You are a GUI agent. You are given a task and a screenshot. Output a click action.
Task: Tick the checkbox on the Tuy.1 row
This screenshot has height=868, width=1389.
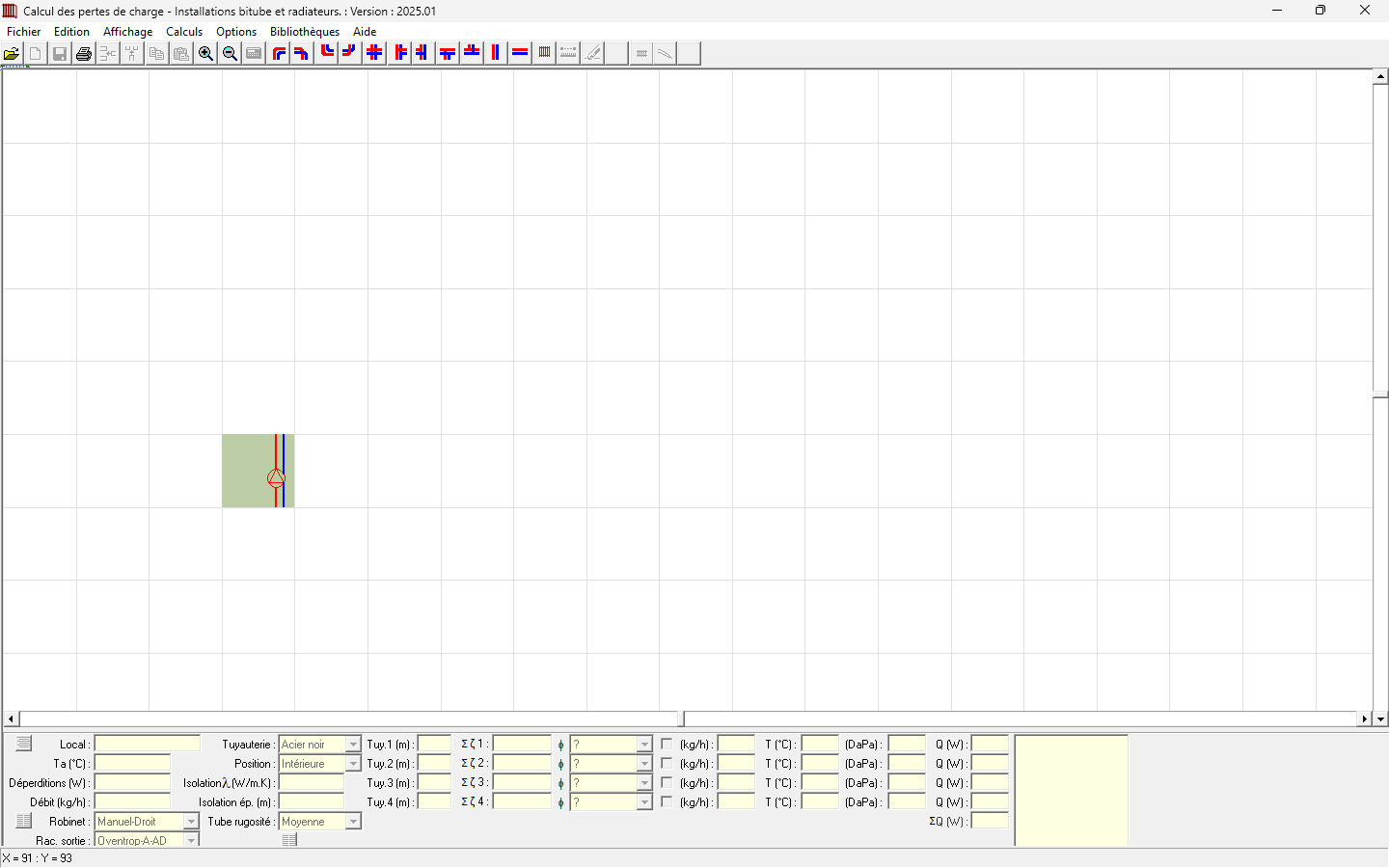click(667, 744)
